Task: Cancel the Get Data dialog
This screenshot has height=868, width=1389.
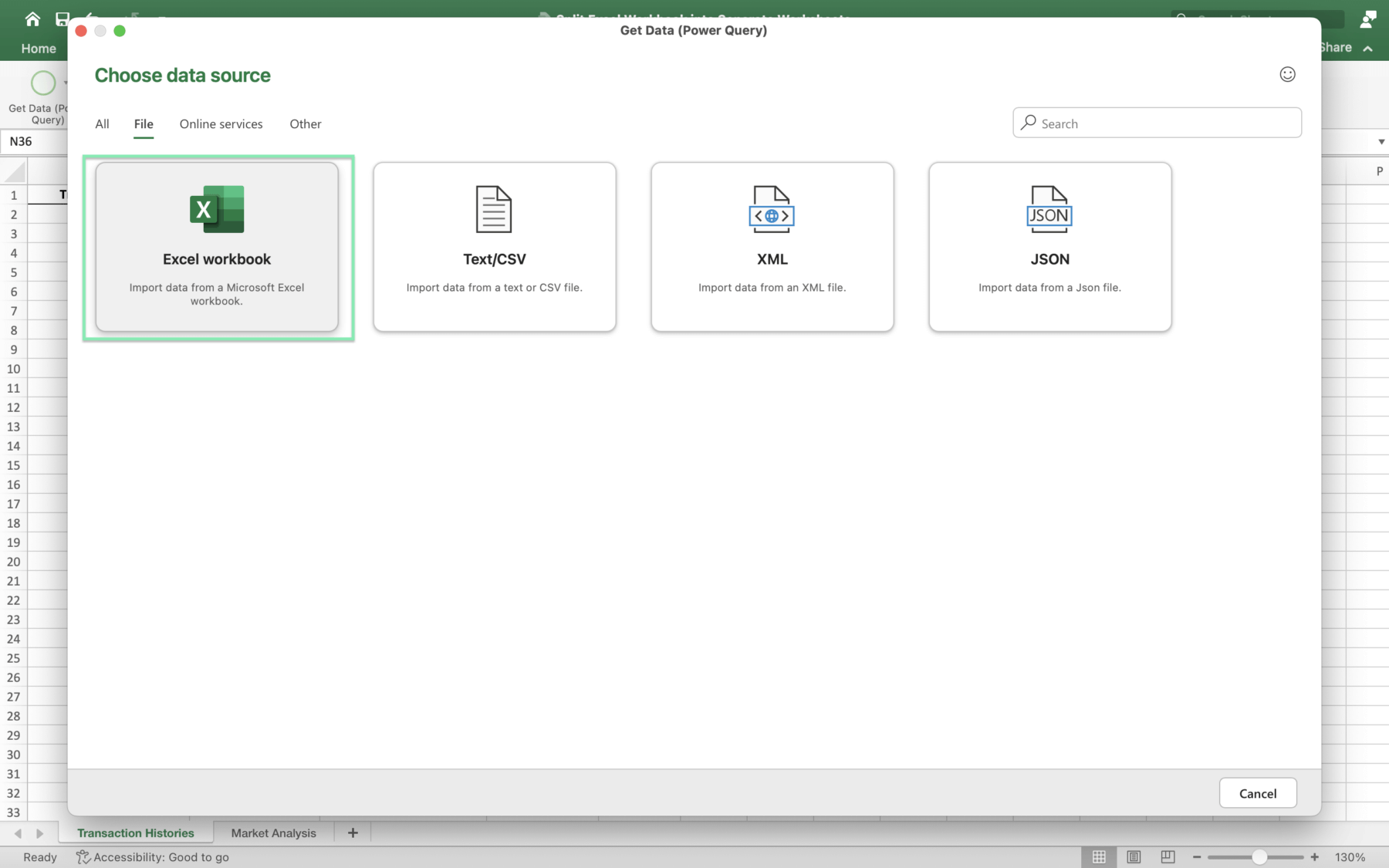Action: coord(1258,793)
